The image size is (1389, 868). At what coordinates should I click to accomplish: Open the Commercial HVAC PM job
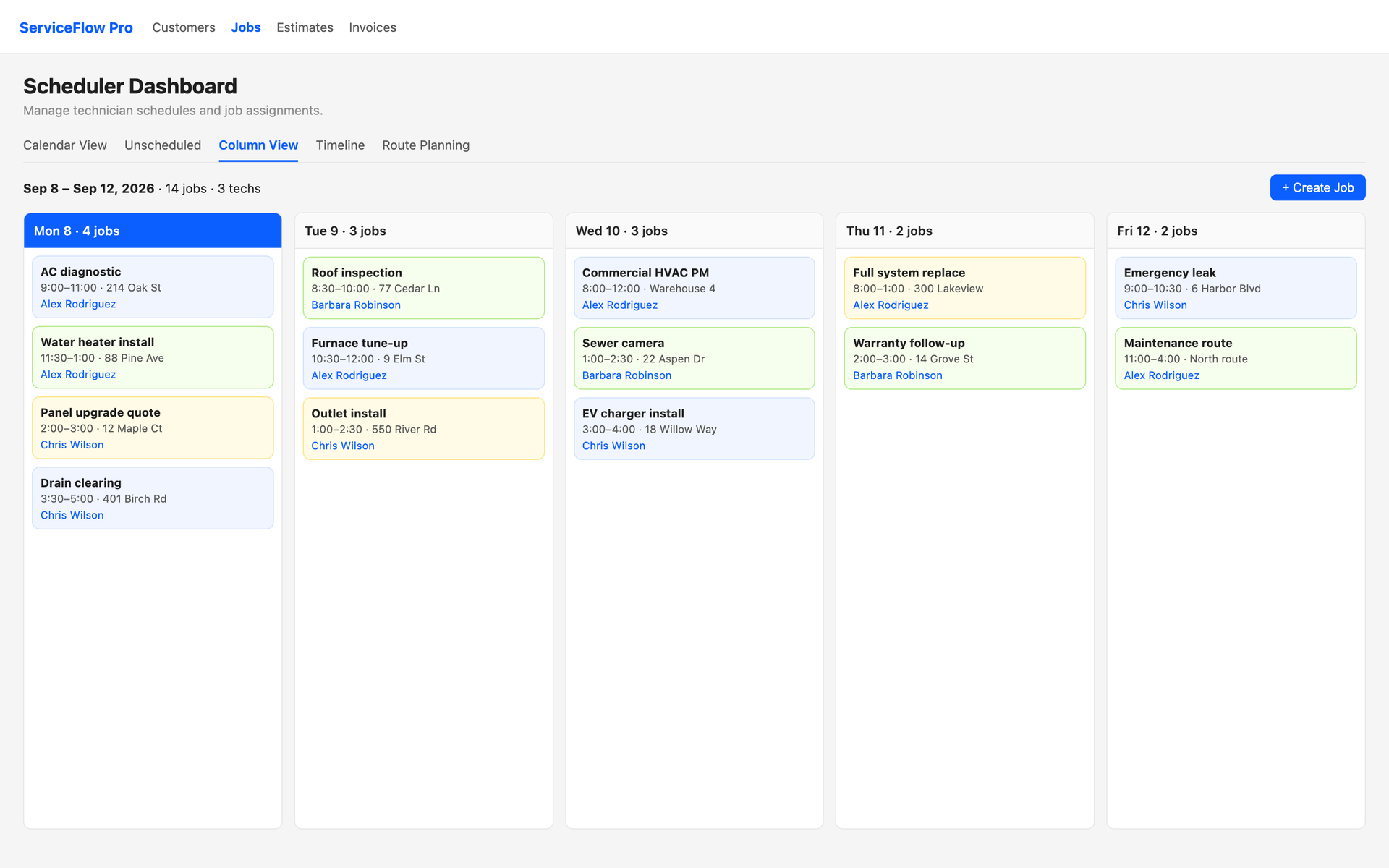coord(694,288)
